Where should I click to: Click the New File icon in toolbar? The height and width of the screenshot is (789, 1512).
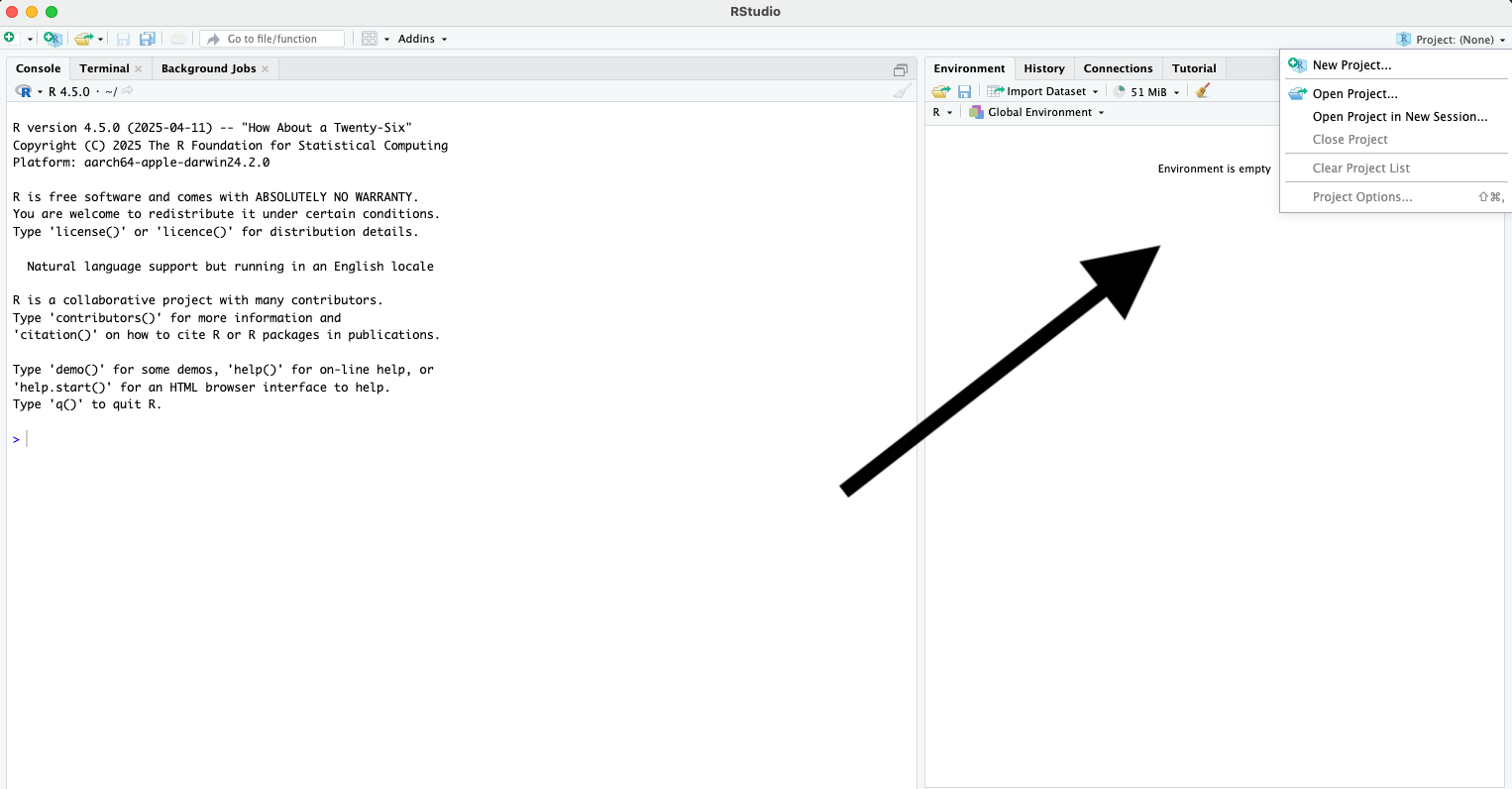pos(10,39)
